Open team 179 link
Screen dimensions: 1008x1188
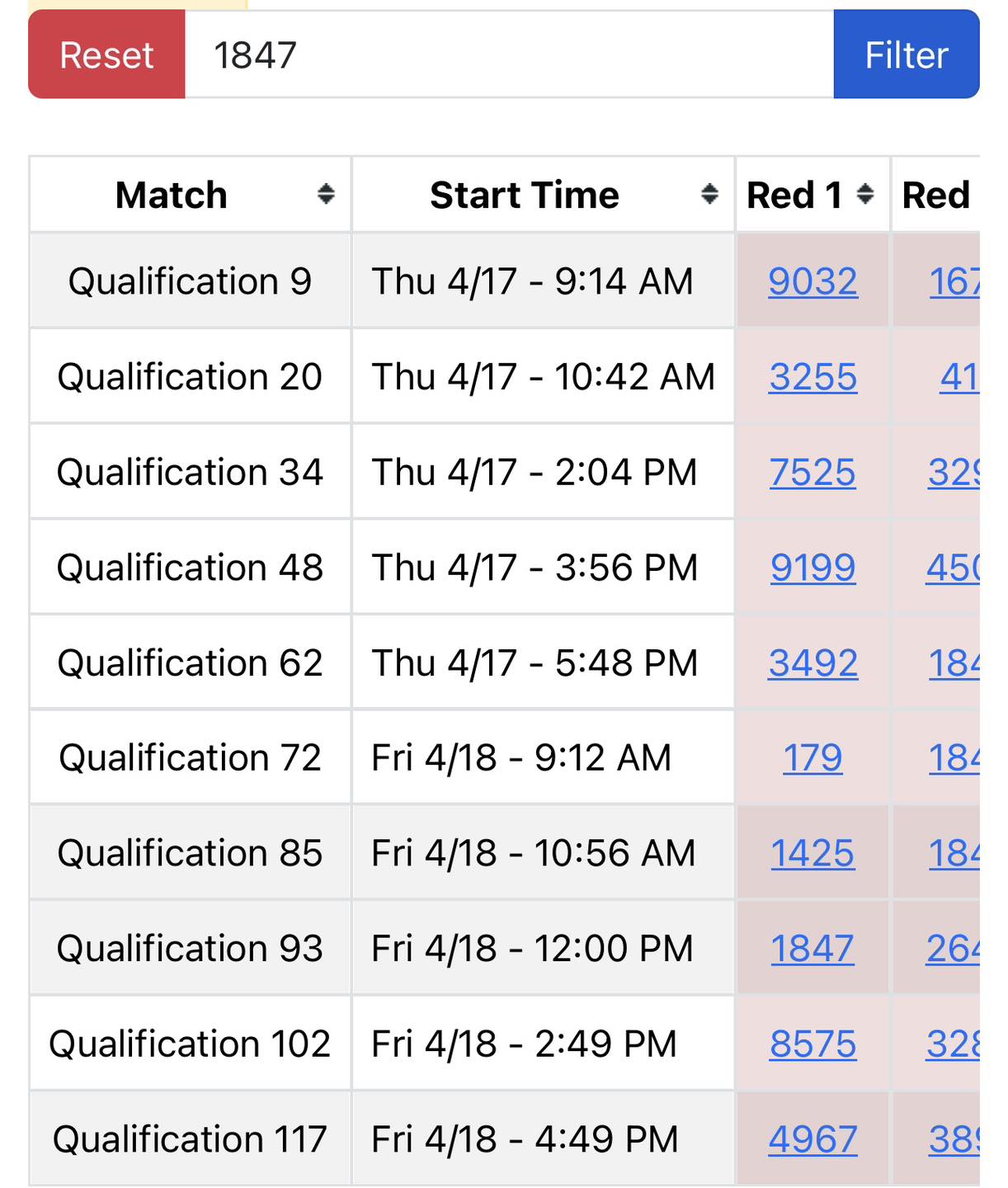[813, 758]
